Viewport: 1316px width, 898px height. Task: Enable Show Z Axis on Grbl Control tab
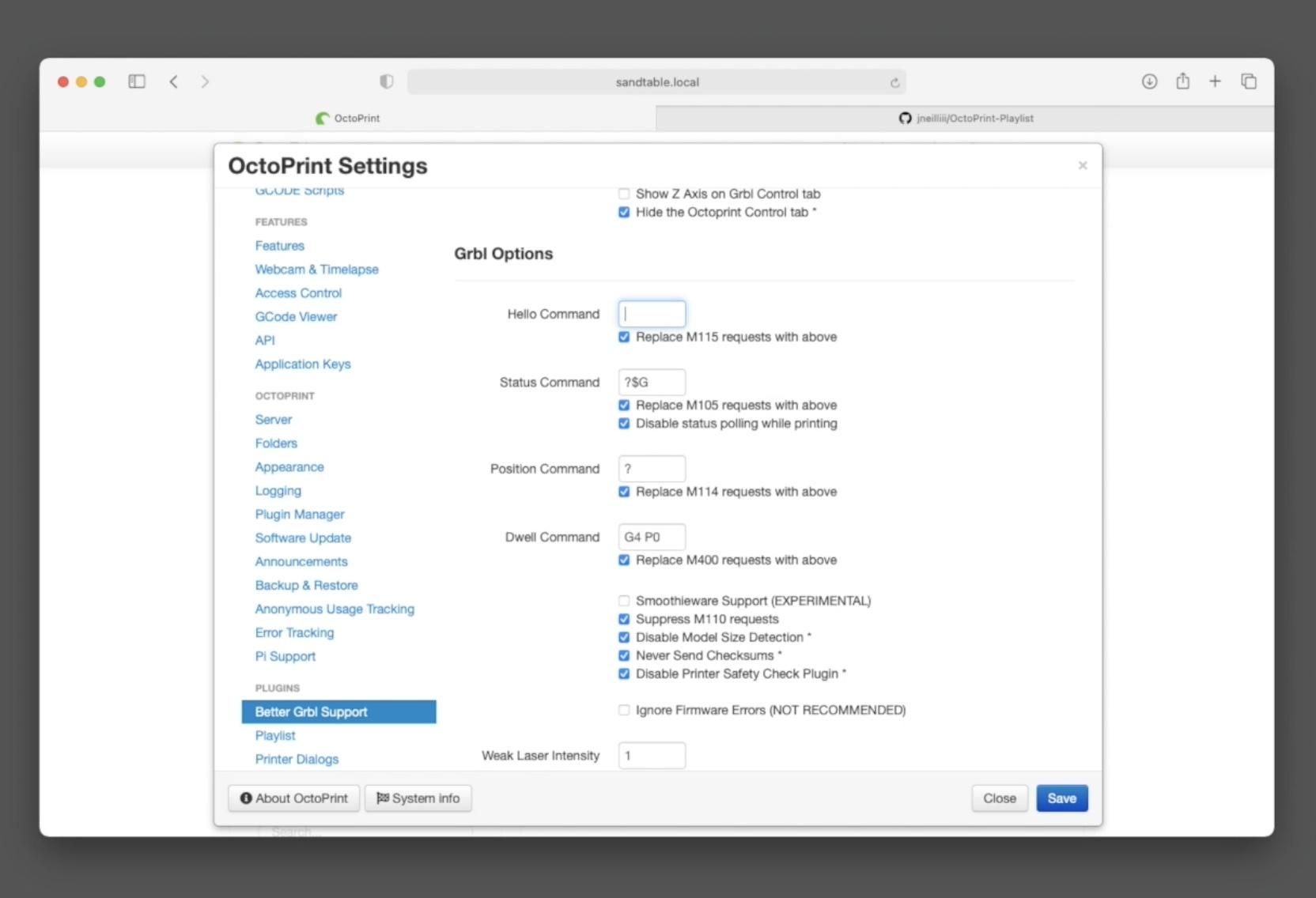(624, 194)
